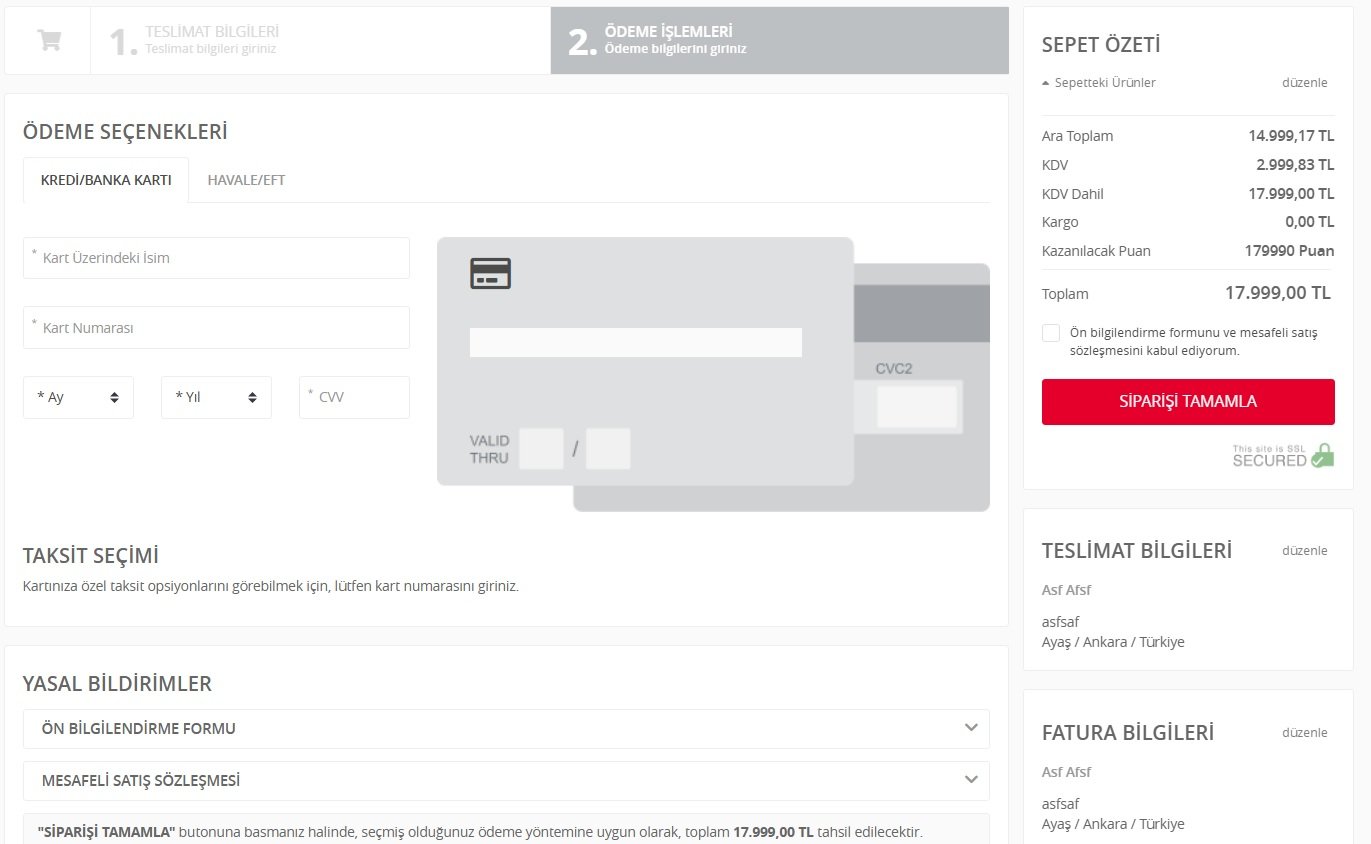Click Siparişi Tamamla button
This screenshot has width=1371, height=844.
[x=1188, y=402]
